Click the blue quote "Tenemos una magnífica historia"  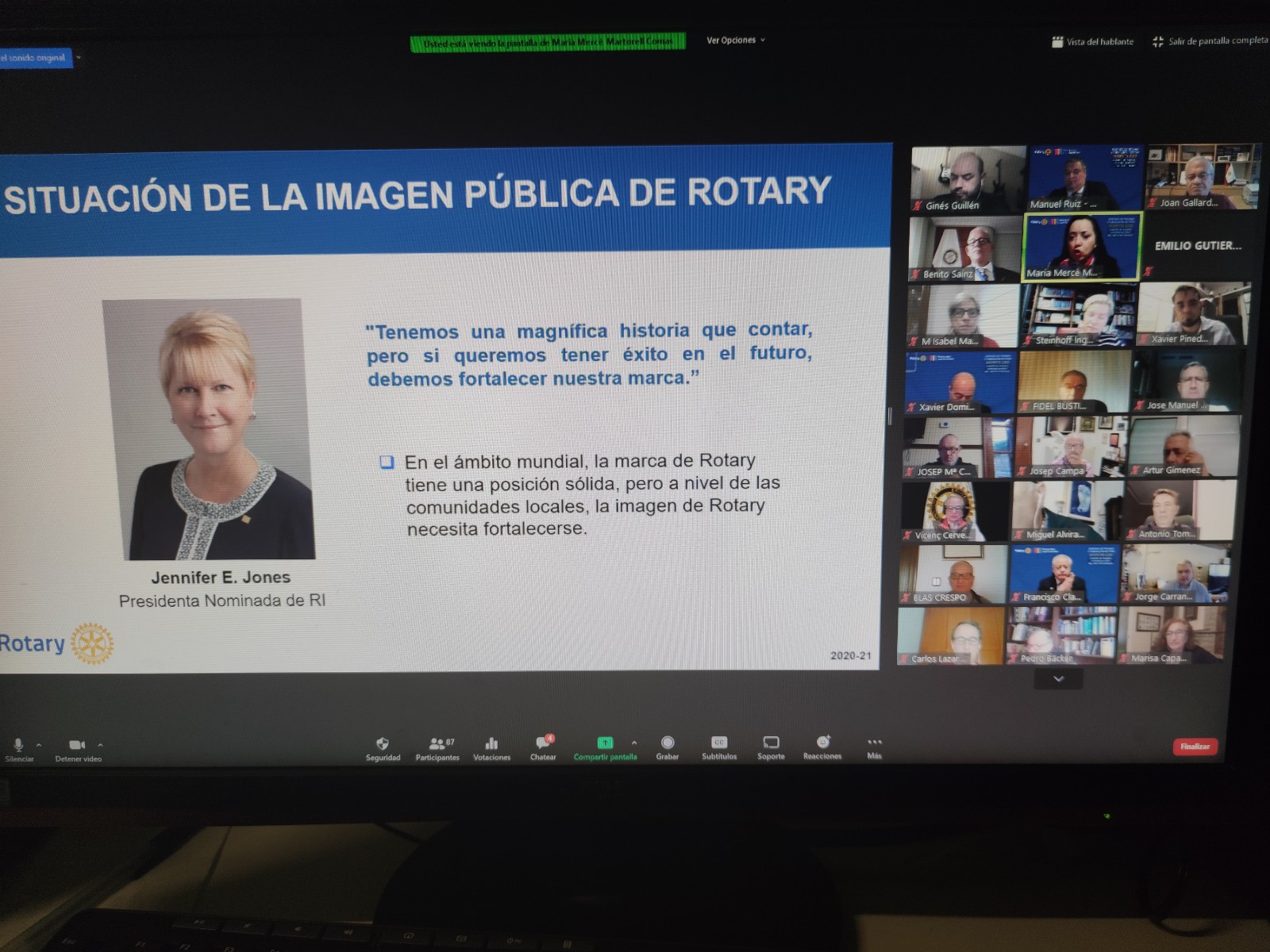point(588,354)
